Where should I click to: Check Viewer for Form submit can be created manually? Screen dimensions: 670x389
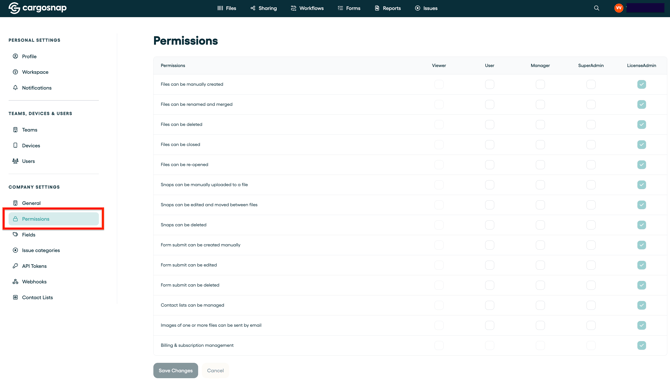click(x=439, y=245)
